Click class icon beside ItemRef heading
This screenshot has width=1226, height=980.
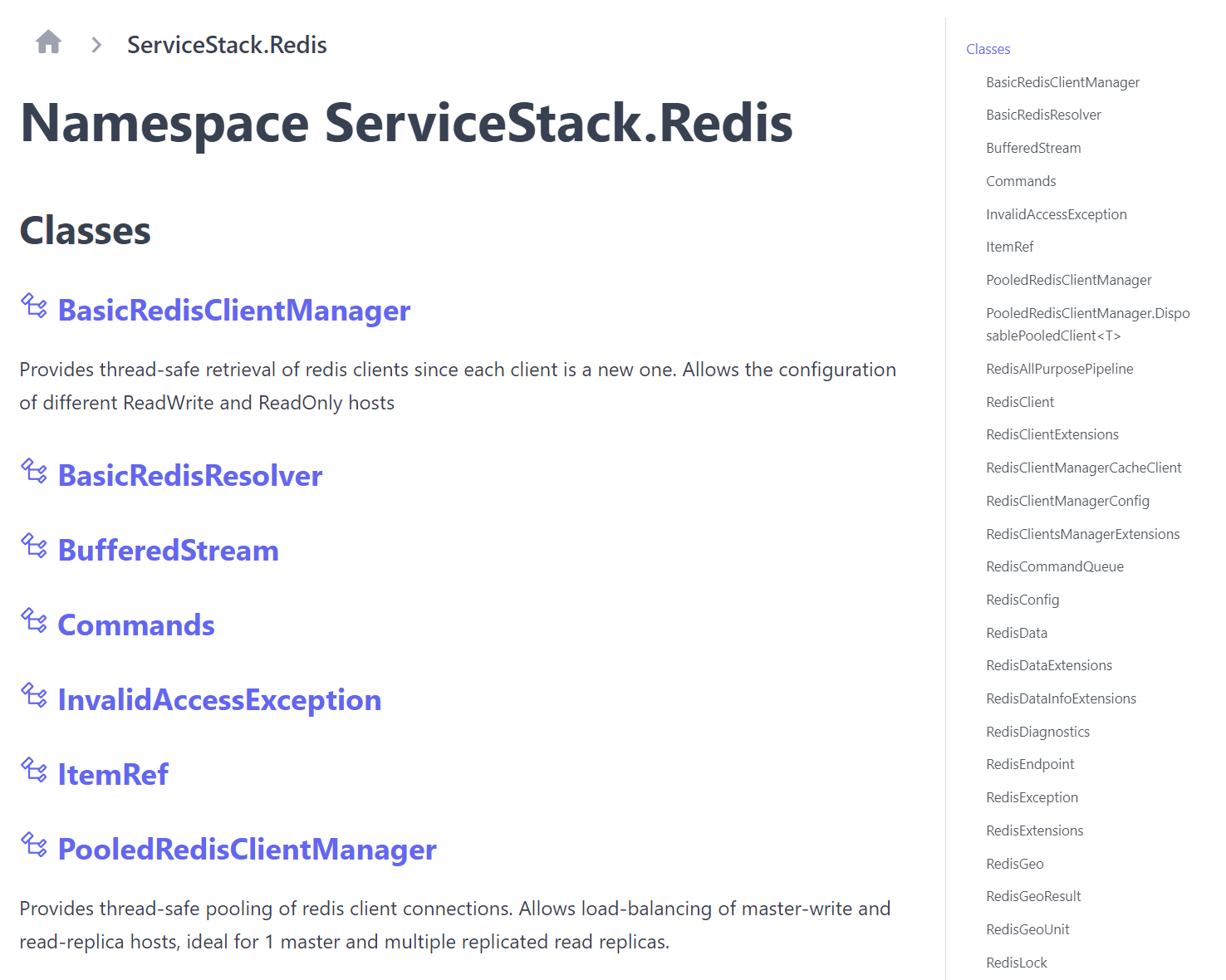[34, 771]
